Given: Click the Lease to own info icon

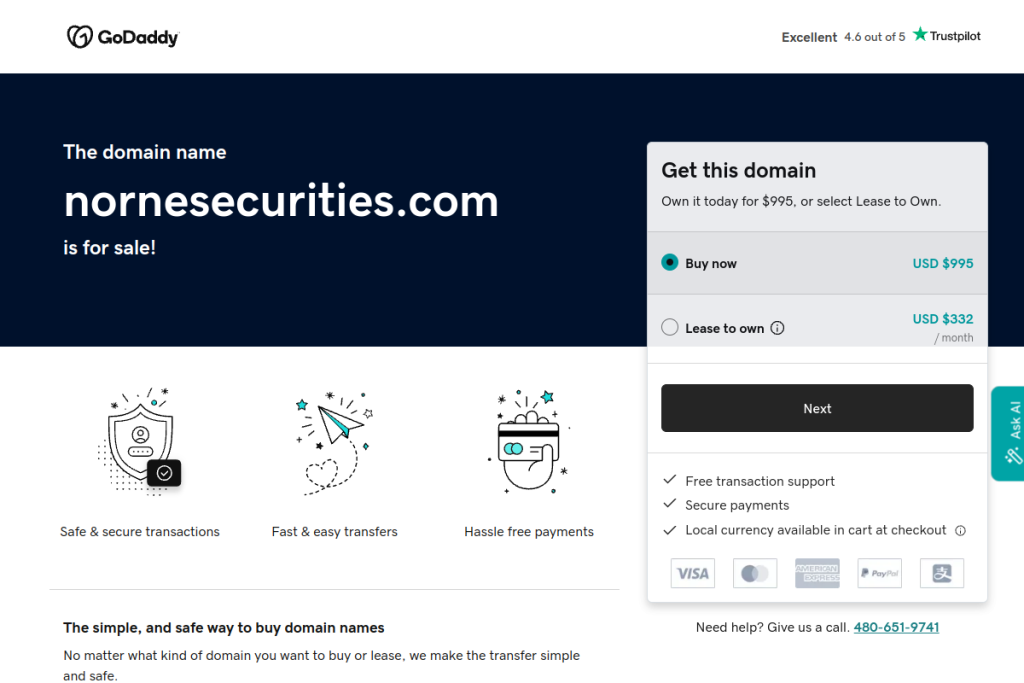Looking at the screenshot, I should pyautogui.click(x=778, y=328).
